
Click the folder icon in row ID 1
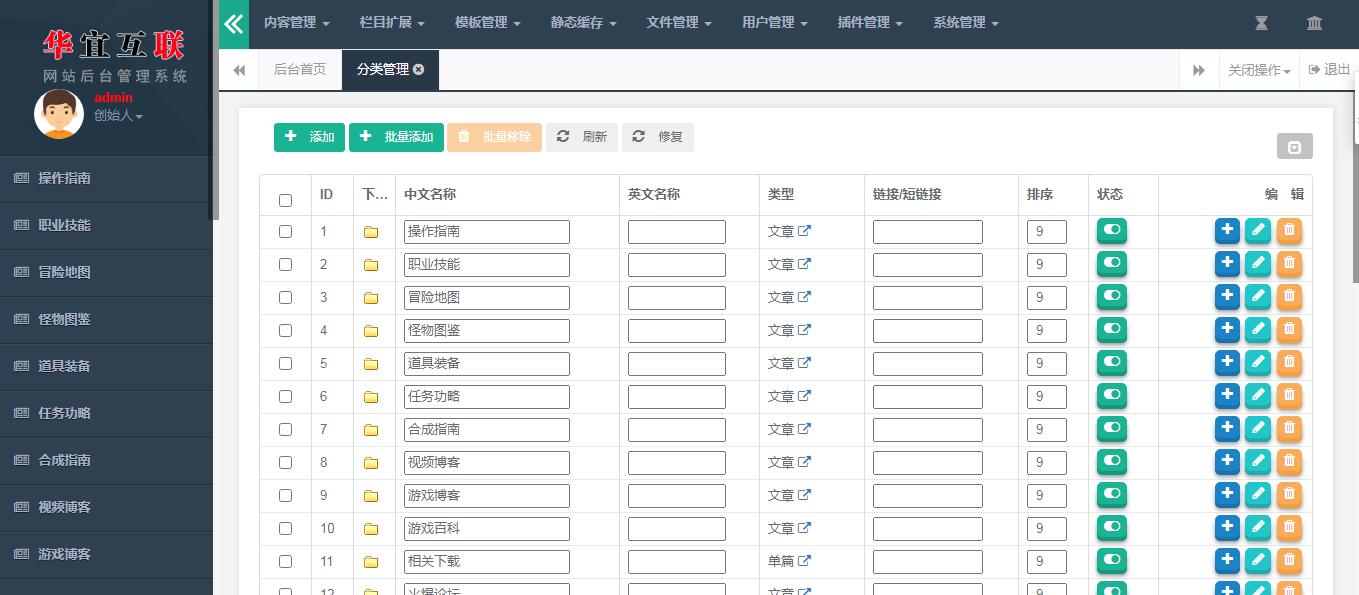(x=371, y=232)
